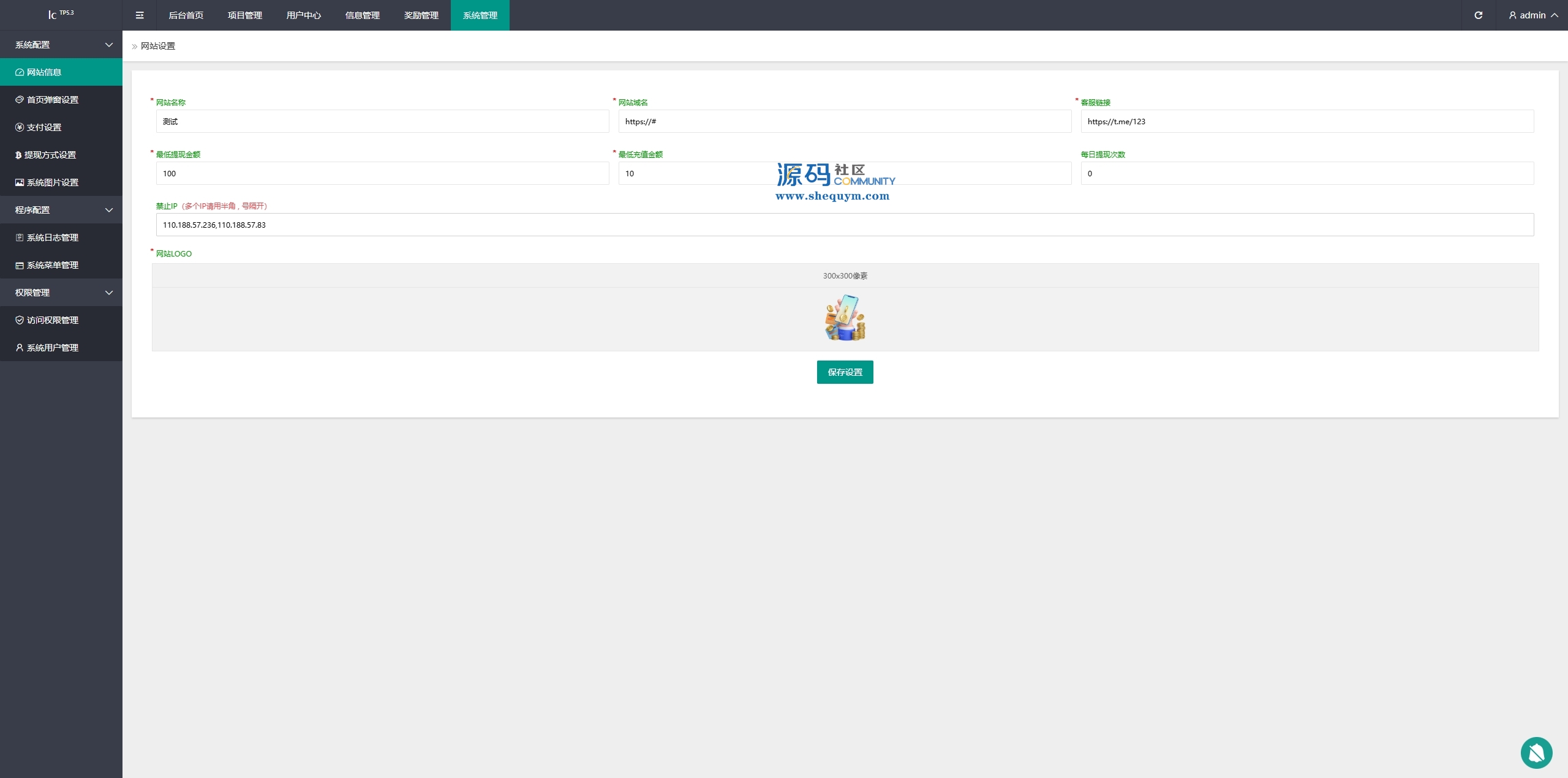
Task: Click the 保存设置 button
Action: point(845,372)
